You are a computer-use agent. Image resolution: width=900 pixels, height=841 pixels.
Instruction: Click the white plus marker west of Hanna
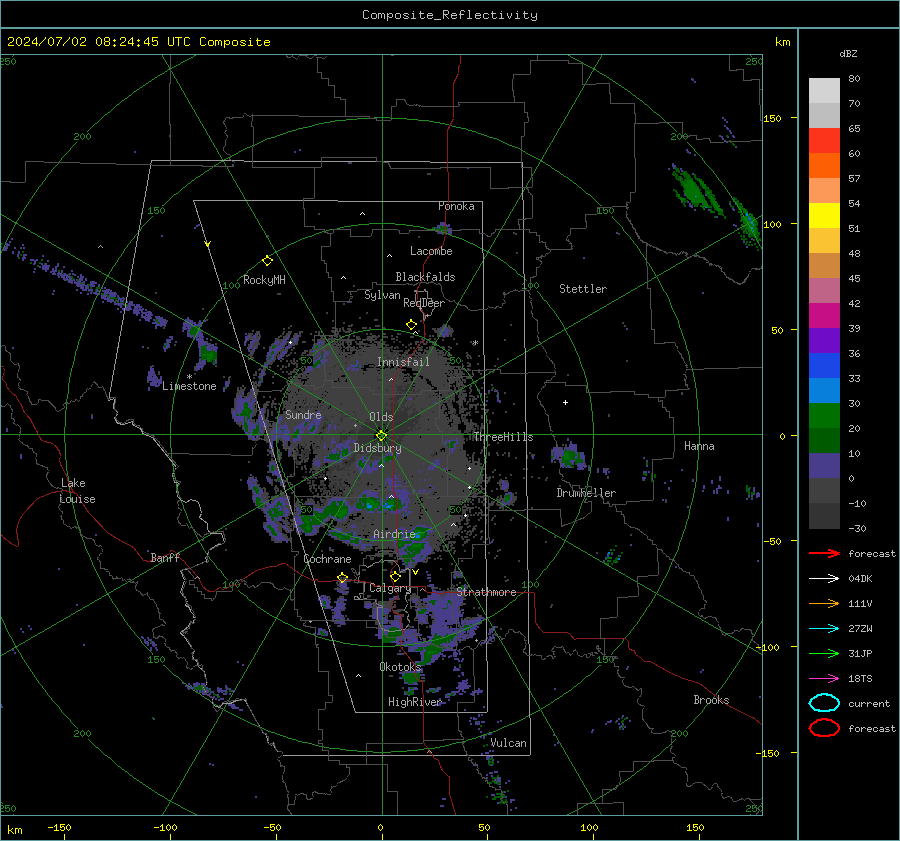565,402
